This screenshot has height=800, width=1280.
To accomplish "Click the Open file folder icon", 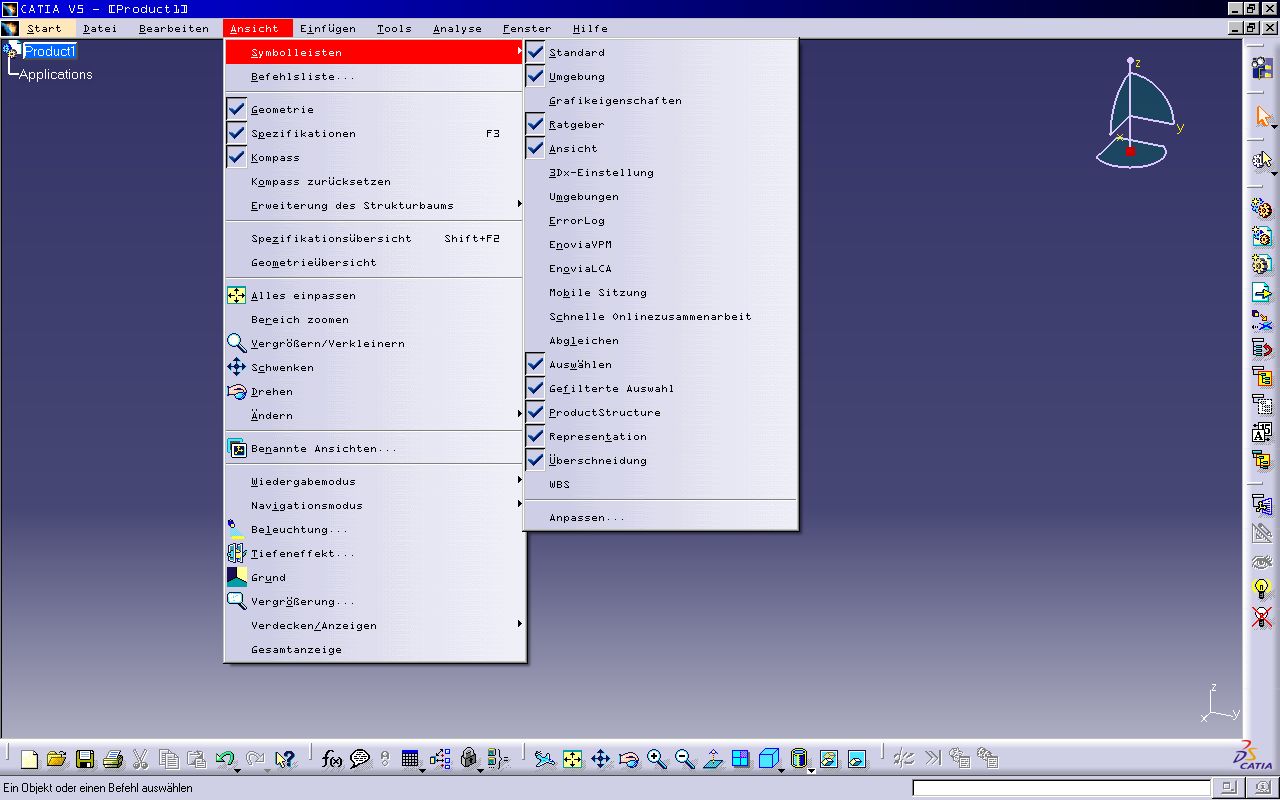I will click(x=57, y=759).
